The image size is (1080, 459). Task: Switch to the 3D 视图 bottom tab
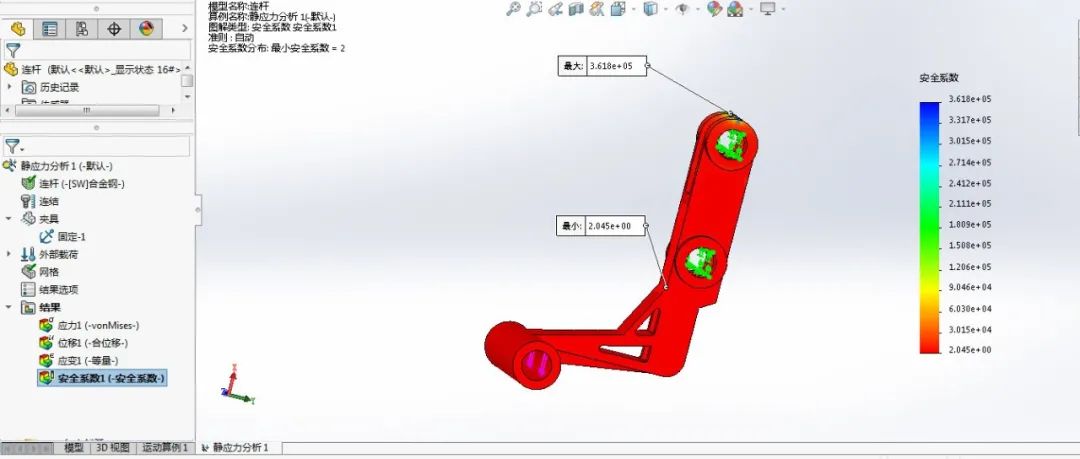112,447
